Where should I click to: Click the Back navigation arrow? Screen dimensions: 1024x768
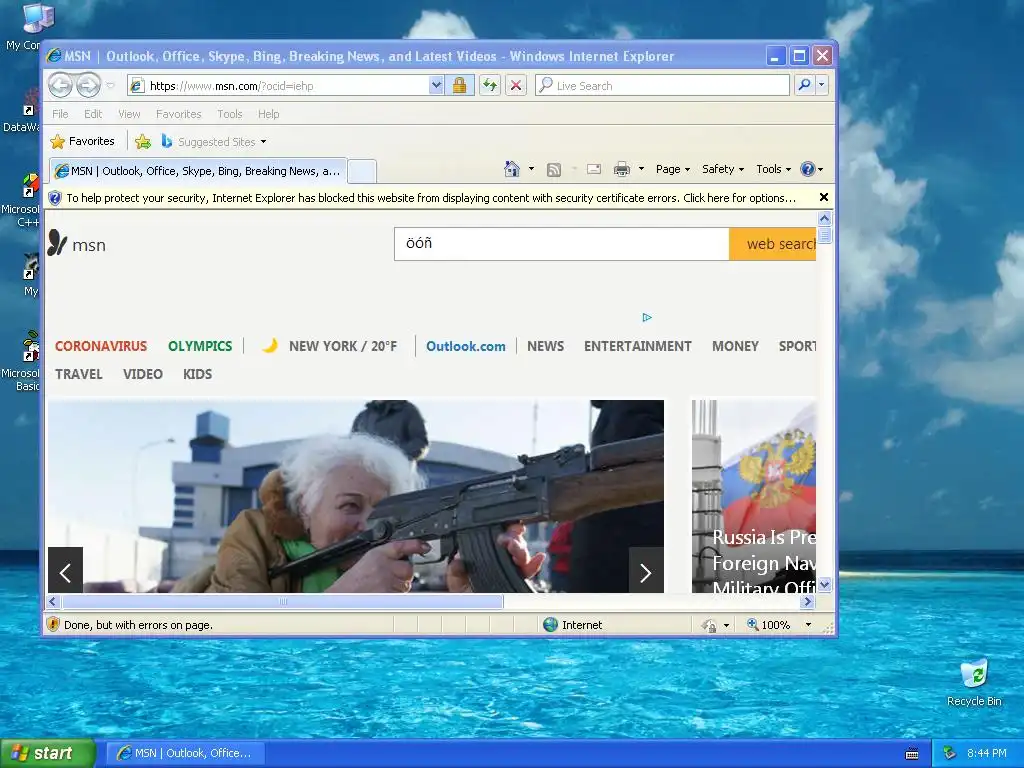click(x=61, y=86)
